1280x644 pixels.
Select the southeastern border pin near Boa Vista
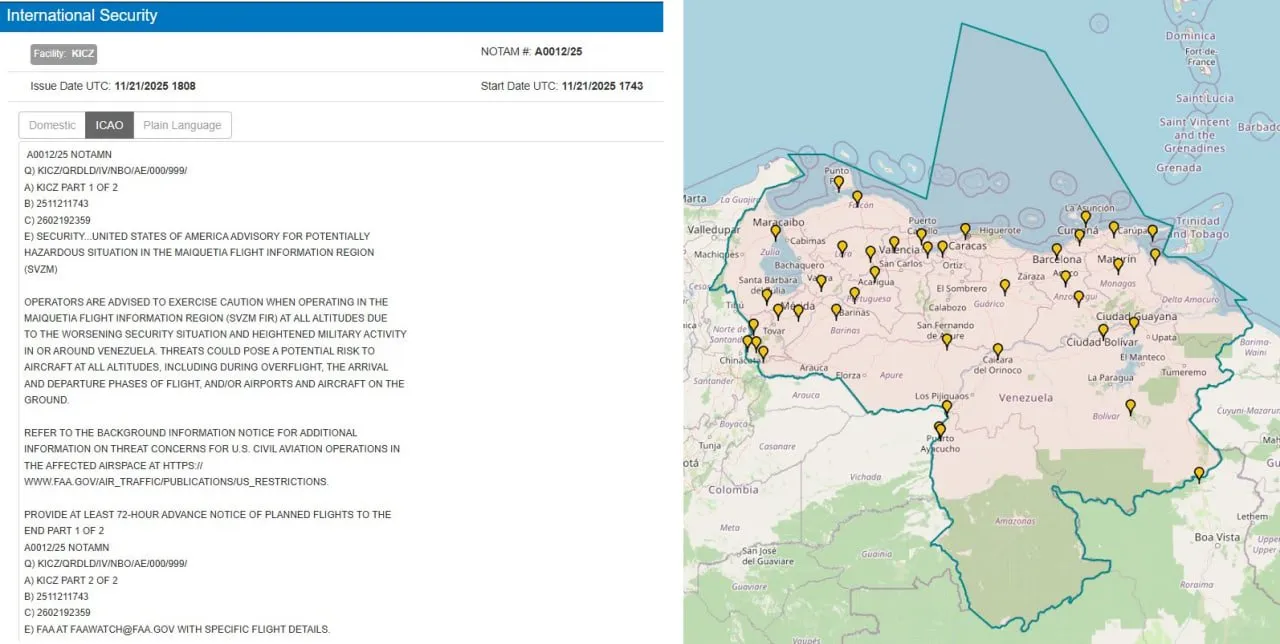pyautogui.click(x=1198, y=473)
